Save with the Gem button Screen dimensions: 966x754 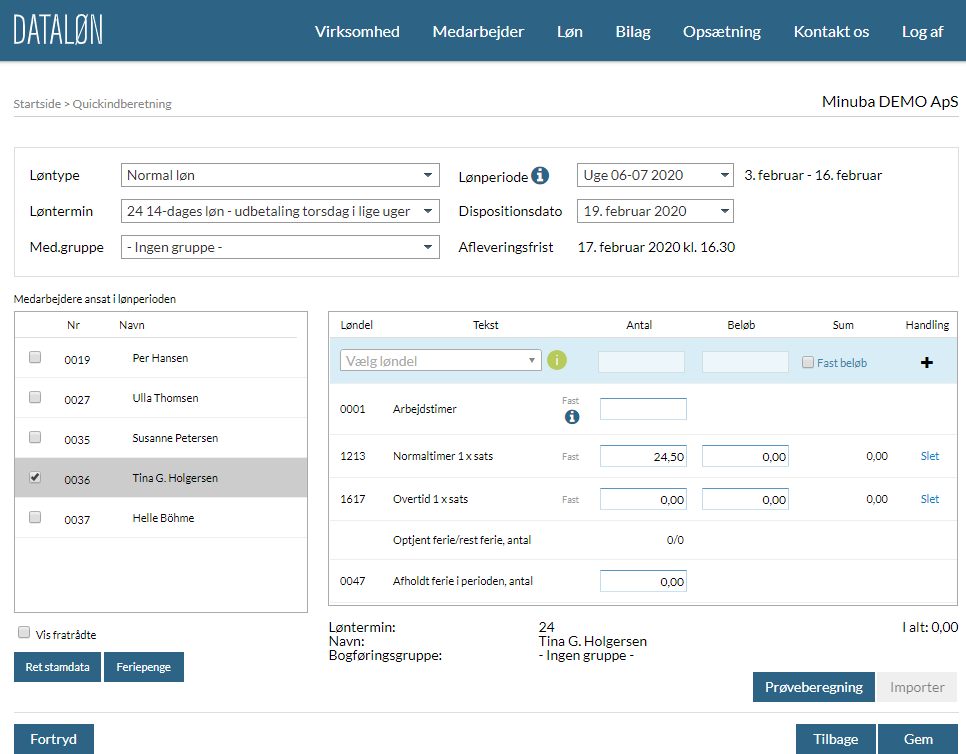click(918, 739)
